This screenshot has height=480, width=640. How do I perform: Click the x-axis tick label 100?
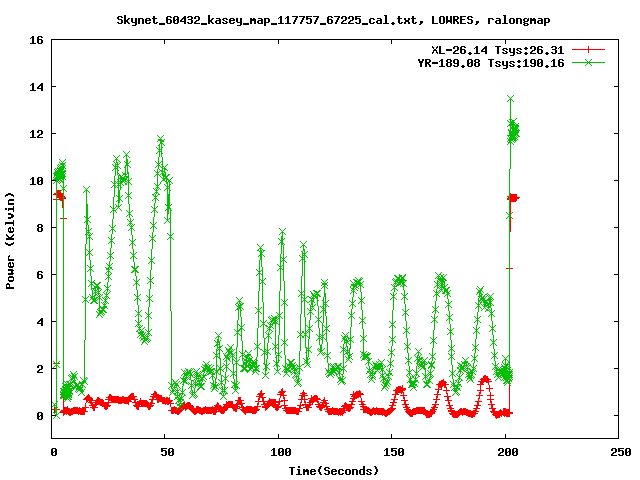281,452
